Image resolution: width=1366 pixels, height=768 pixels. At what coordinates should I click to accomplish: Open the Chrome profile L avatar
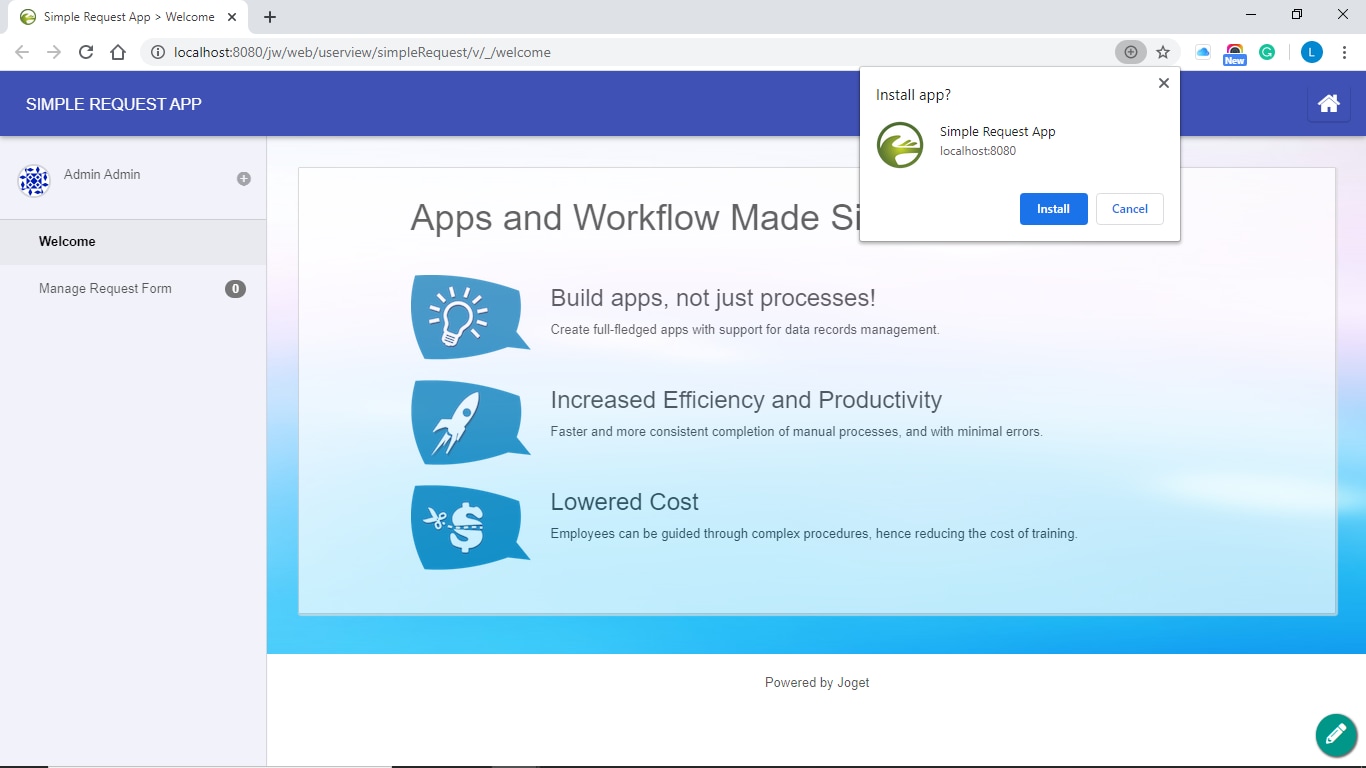tap(1312, 52)
